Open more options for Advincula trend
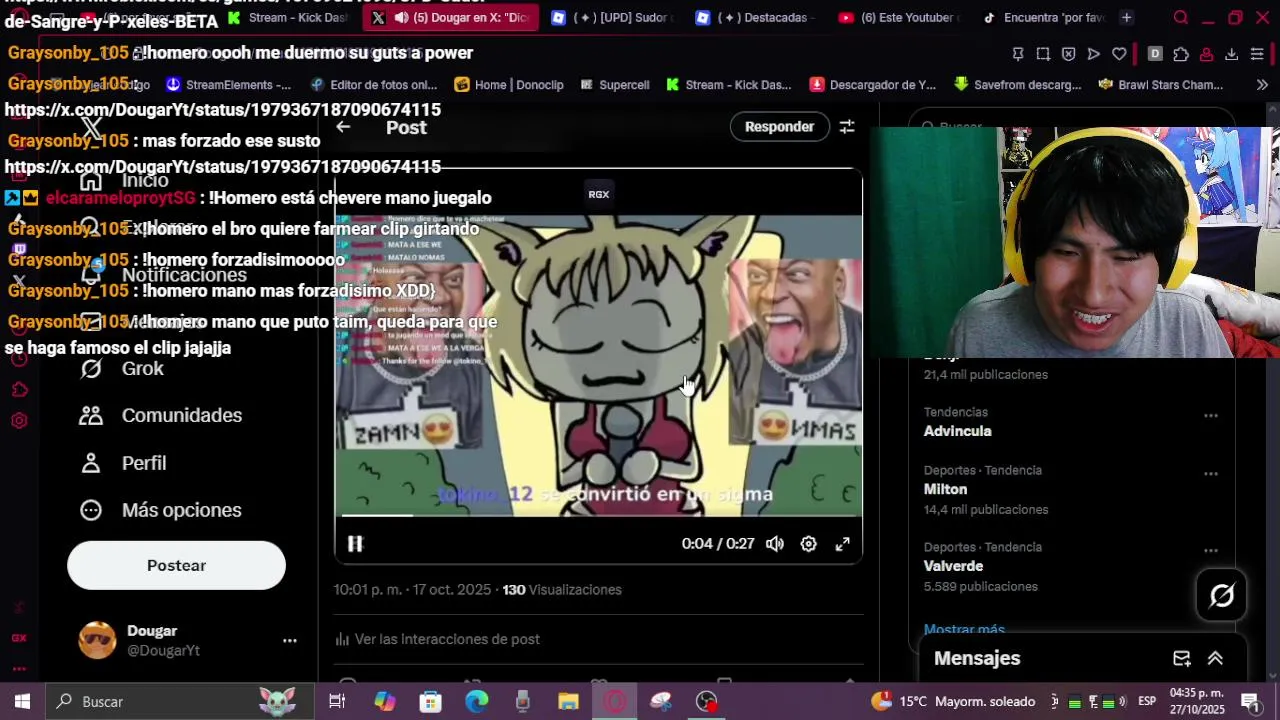Screen dimensions: 1280x720 click(1211, 415)
